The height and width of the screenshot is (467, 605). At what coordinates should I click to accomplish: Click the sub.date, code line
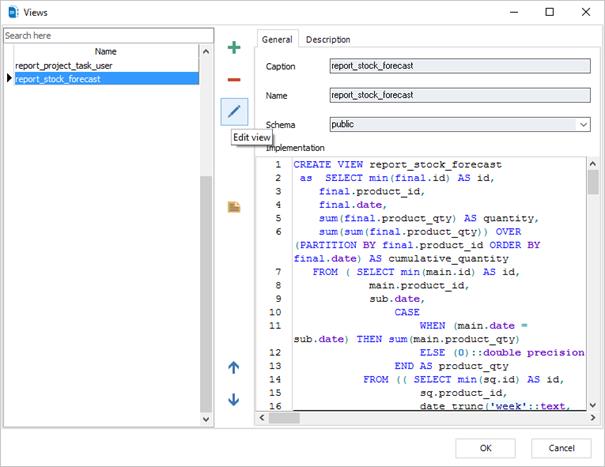pyautogui.click(x=397, y=299)
